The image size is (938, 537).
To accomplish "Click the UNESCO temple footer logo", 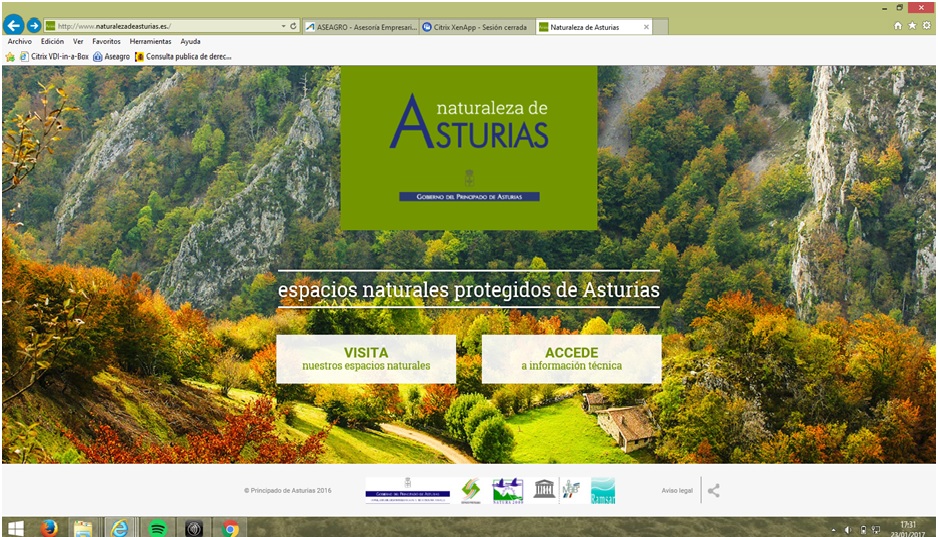I will (544, 489).
